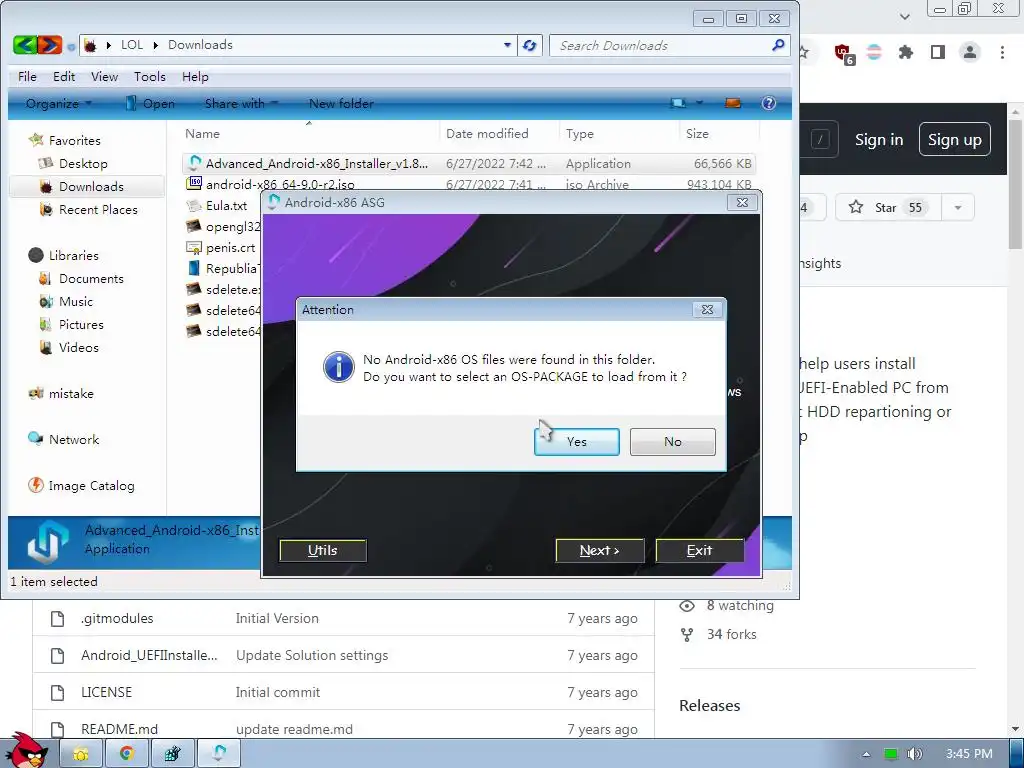
Task: Open Chrome from the taskbar
Action: [x=127, y=754]
